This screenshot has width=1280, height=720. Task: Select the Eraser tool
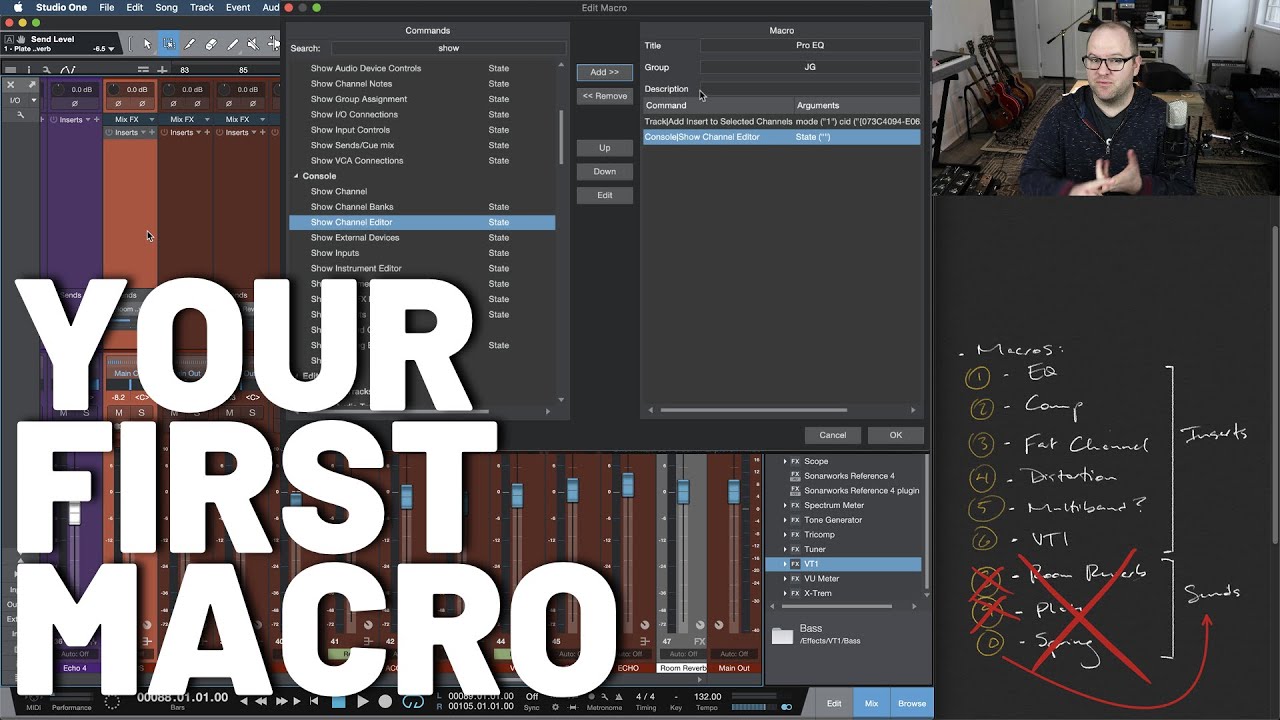tap(211, 44)
